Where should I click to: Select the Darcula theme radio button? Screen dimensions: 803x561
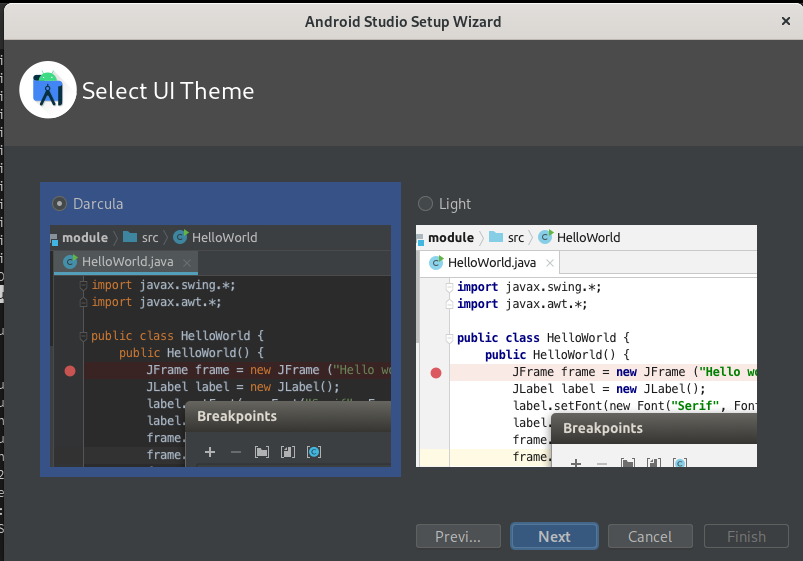point(59,204)
